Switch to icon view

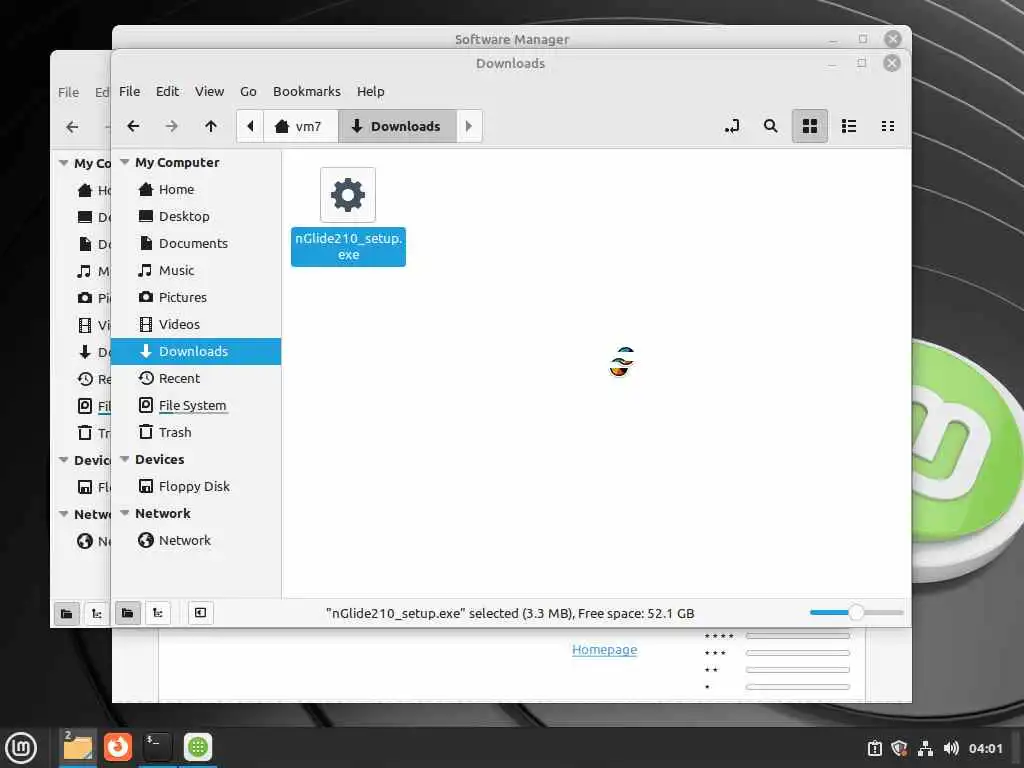click(810, 126)
